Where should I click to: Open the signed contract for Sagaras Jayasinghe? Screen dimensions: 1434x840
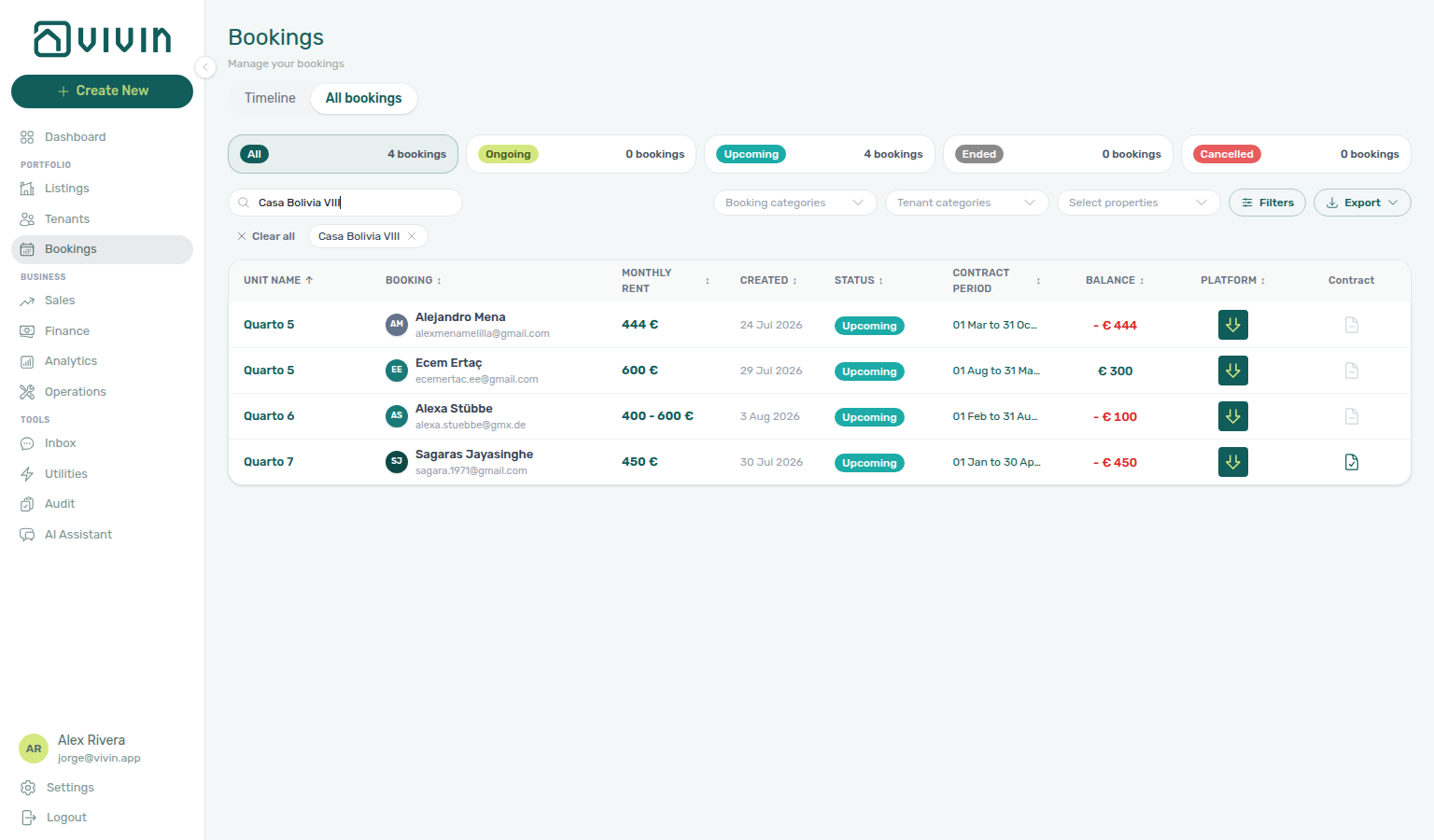click(1352, 462)
